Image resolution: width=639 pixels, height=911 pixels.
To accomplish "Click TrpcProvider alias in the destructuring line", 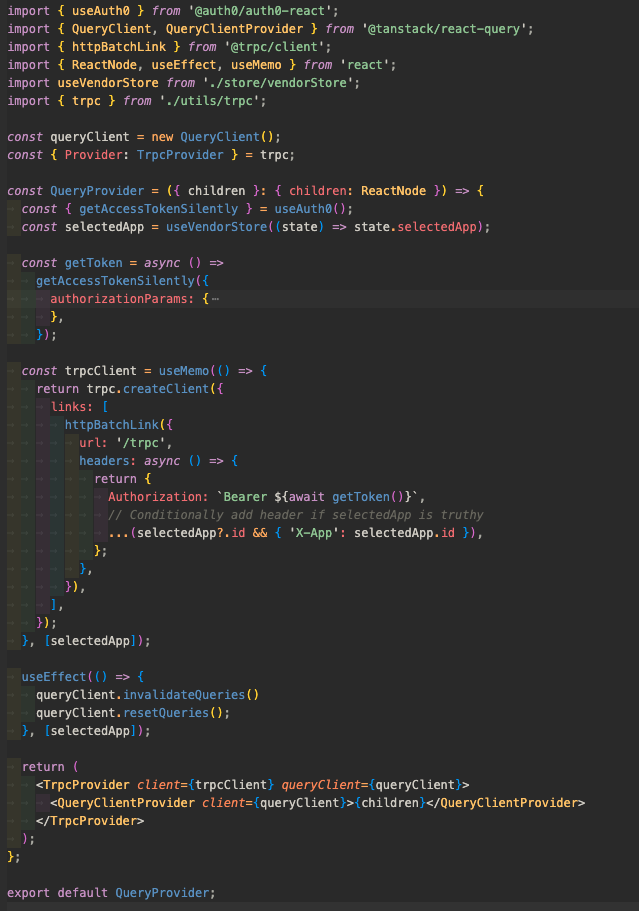I will coord(180,155).
